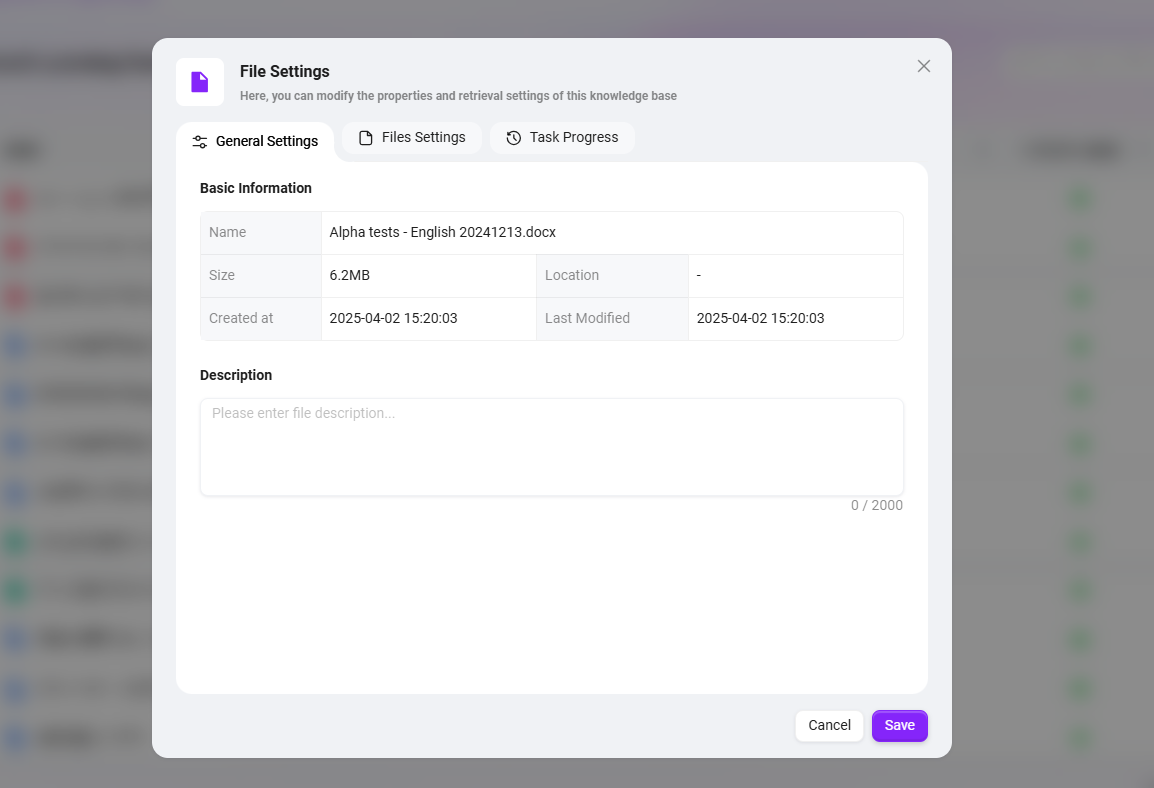
Task: Click the Location label cell
Action: (x=572, y=275)
